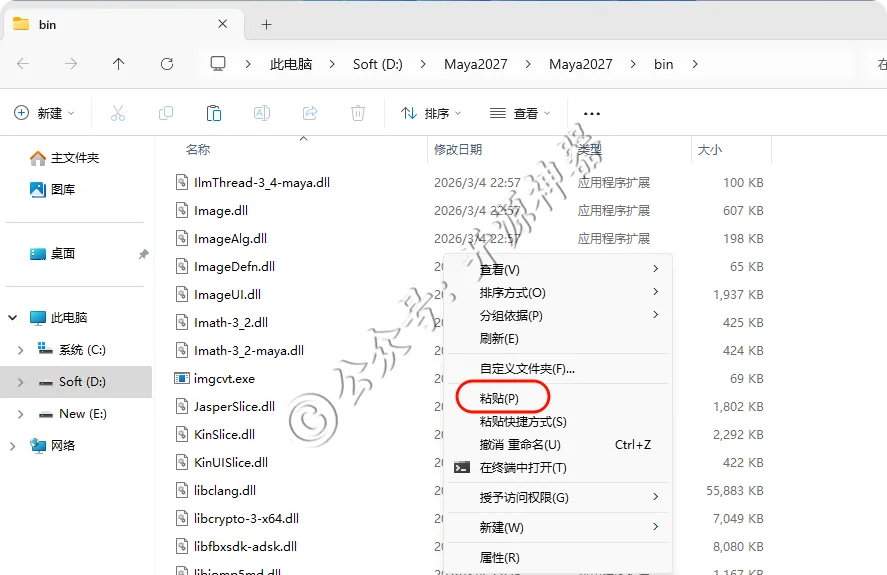This screenshot has height=575, width=887.
Task: Go back with the left arrow
Action: click(x=23, y=64)
